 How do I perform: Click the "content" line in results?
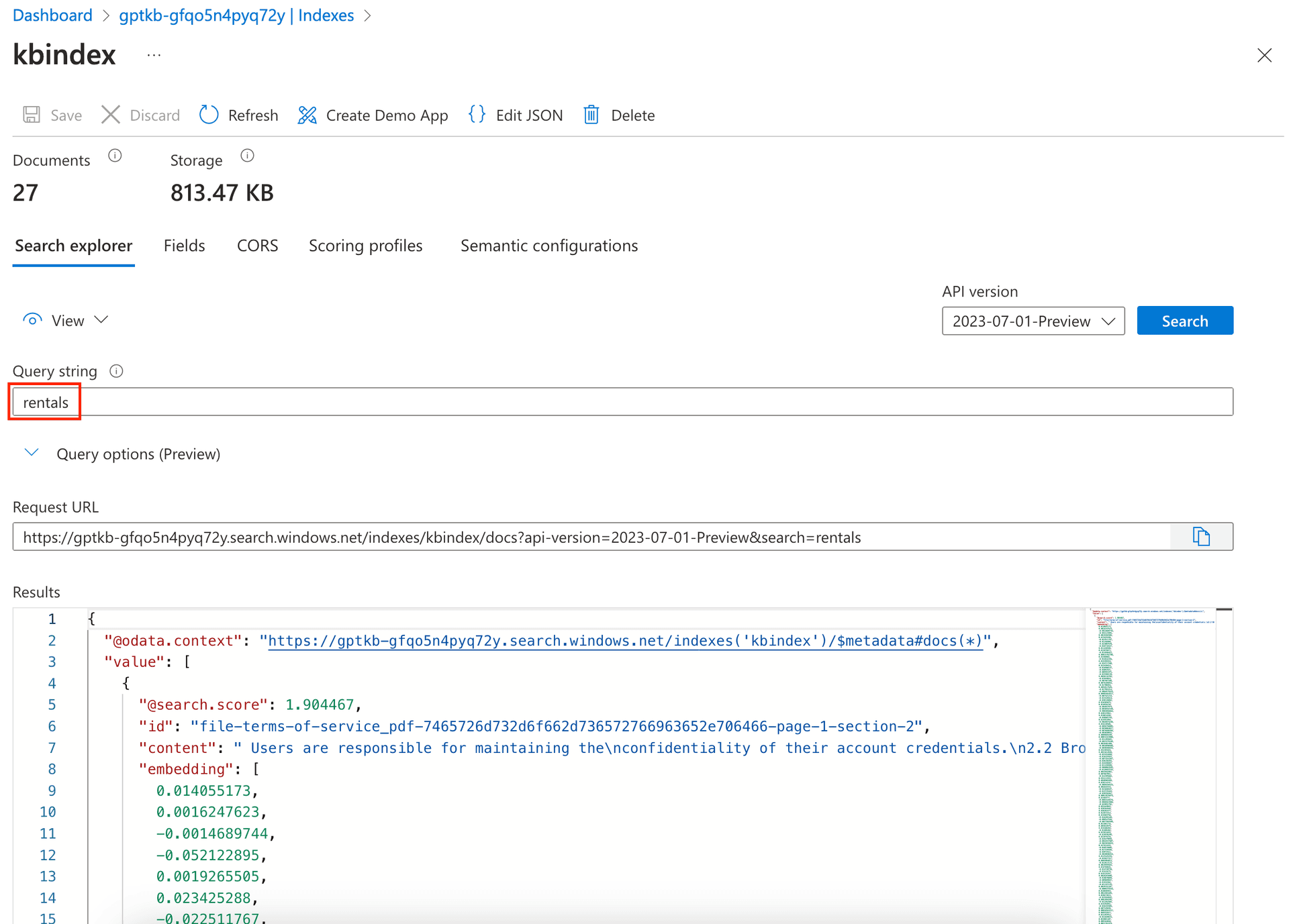pyautogui.click(x=612, y=748)
